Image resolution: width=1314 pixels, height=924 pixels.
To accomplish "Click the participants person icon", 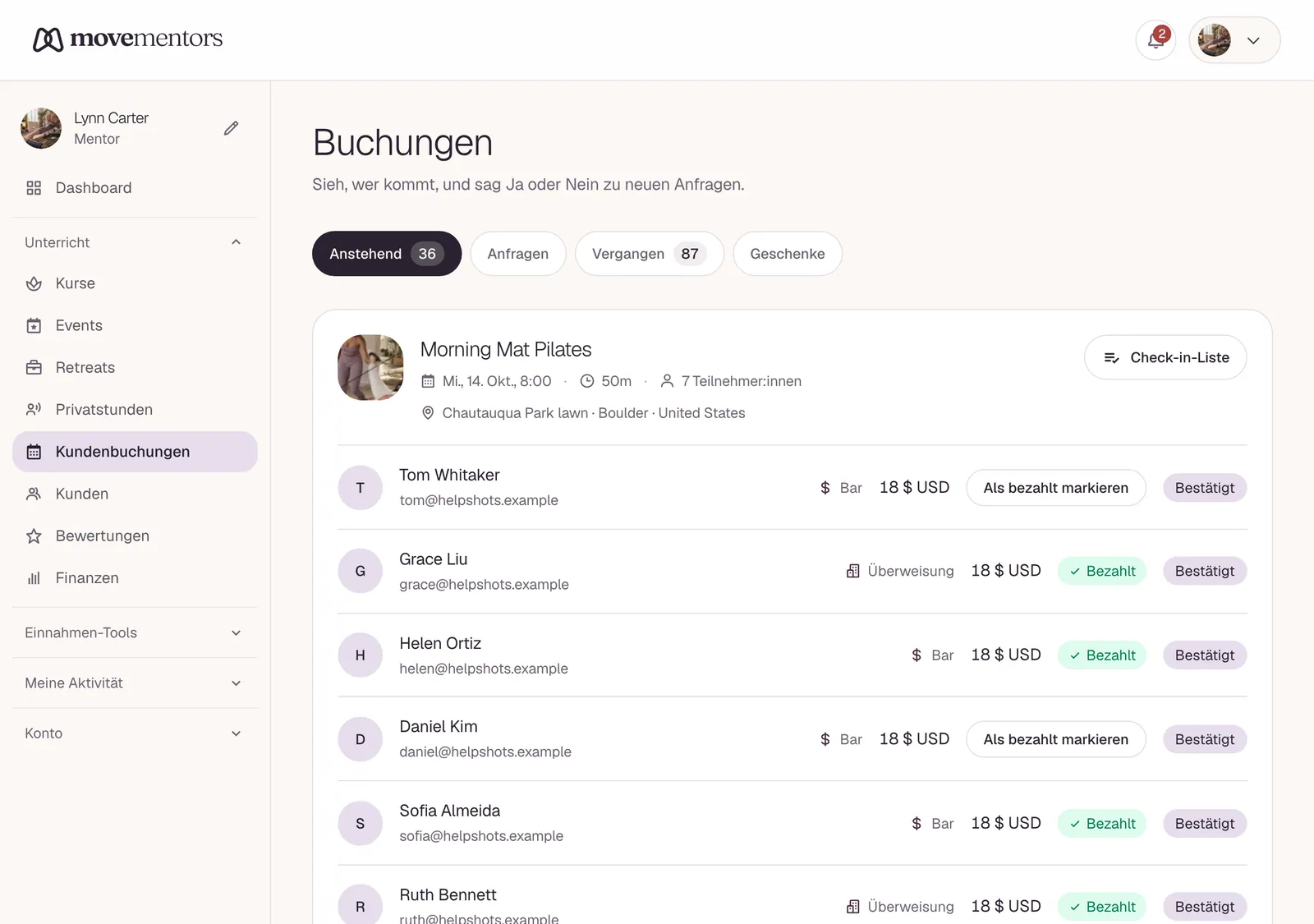I will click(x=667, y=381).
